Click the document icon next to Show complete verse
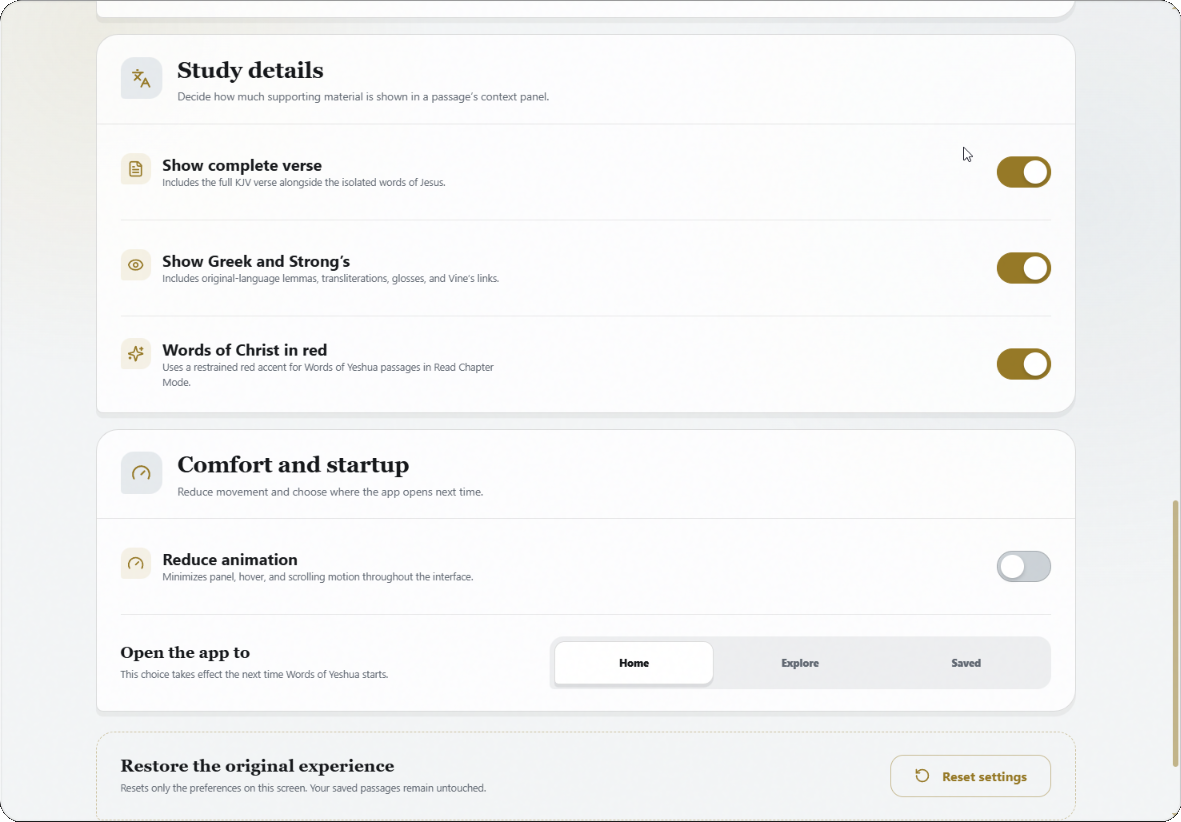 tap(136, 169)
